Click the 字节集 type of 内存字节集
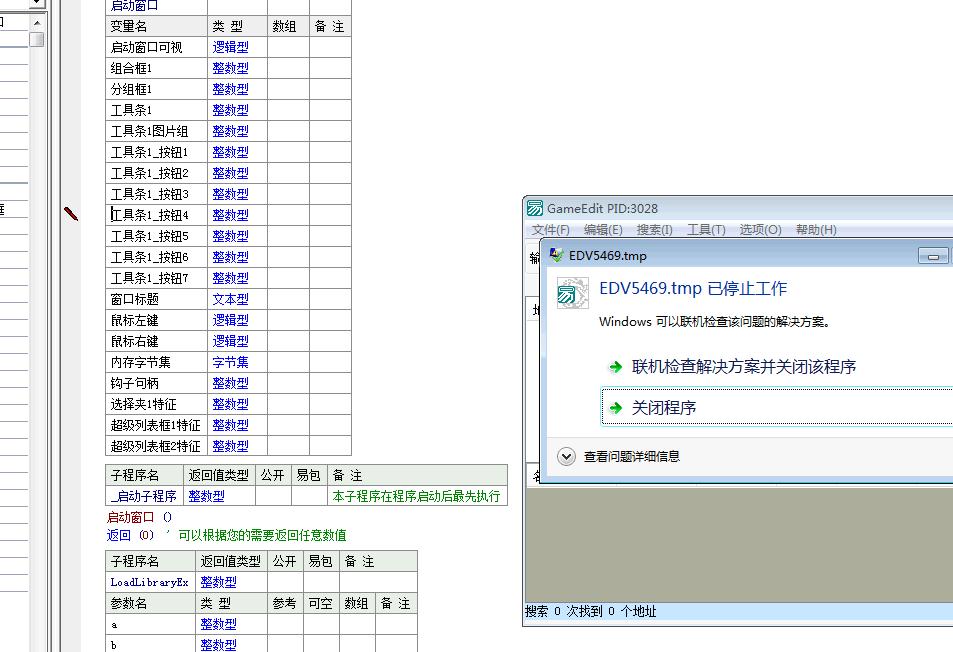Viewport: 953px width, 652px height. (x=230, y=362)
